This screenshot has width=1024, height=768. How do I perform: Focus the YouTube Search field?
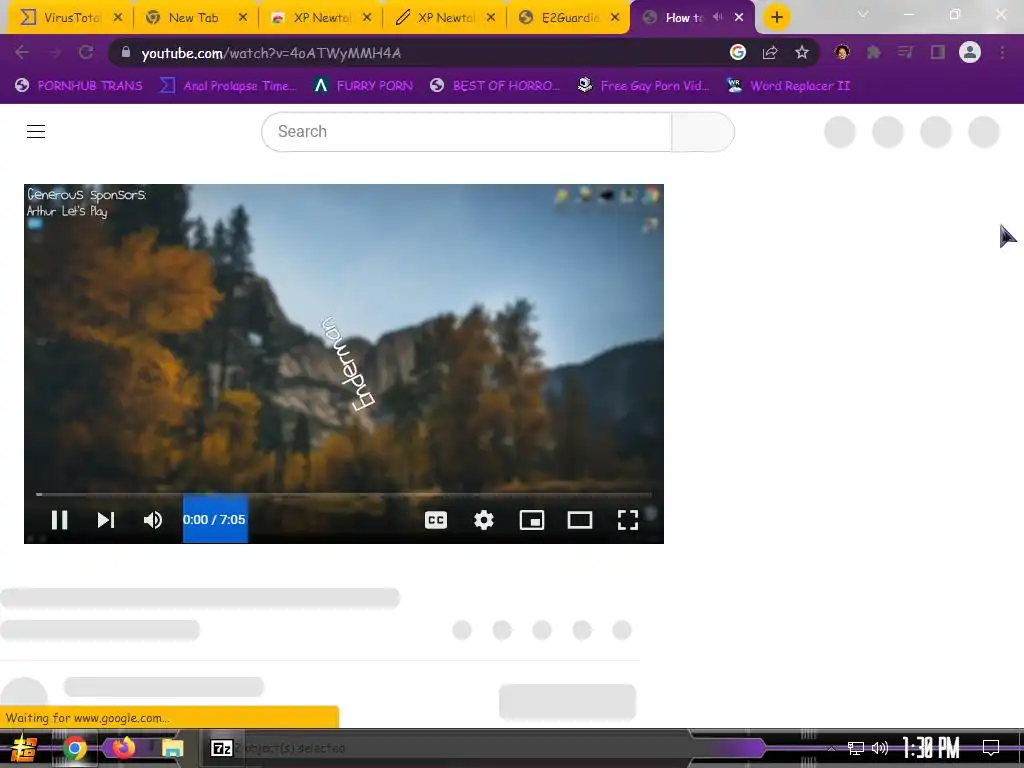pyautogui.click(x=466, y=131)
